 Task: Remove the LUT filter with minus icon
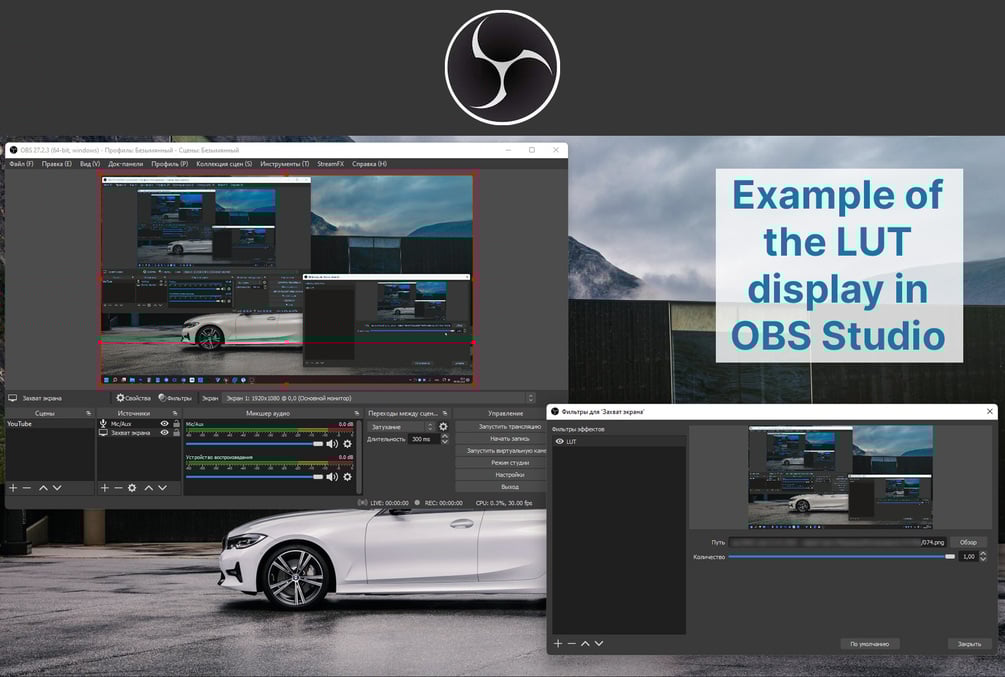pyautogui.click(x=572, y=643)
